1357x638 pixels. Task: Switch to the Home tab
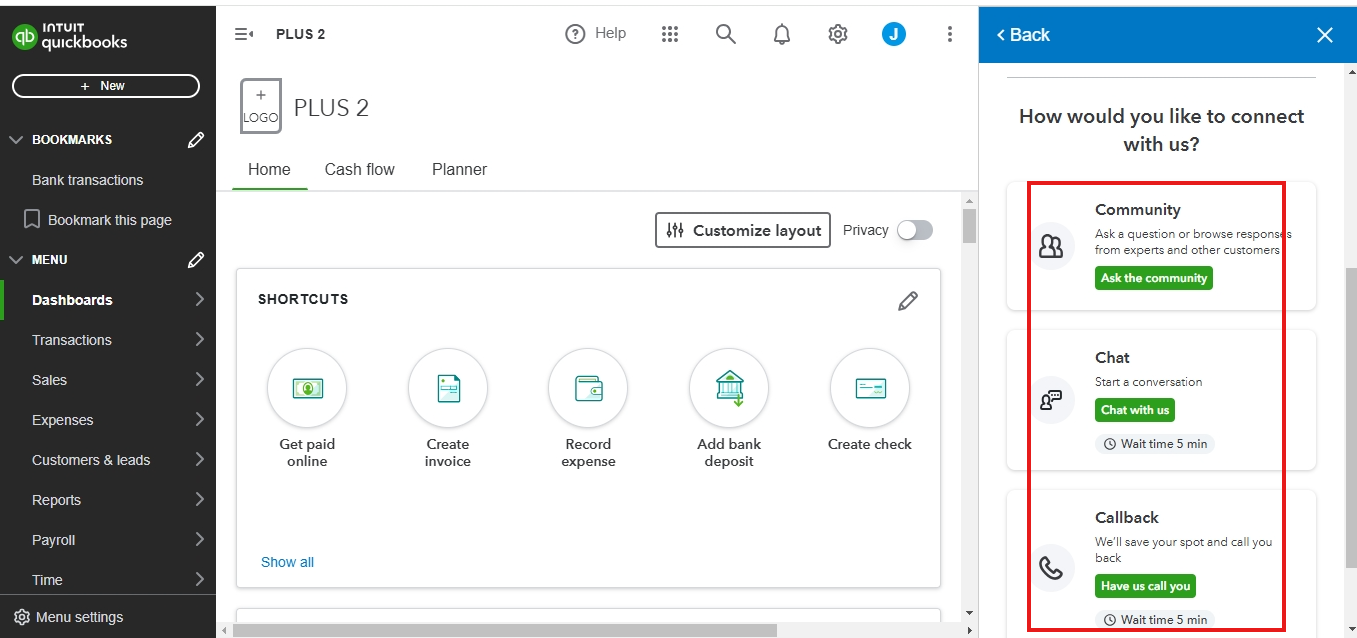269,169
